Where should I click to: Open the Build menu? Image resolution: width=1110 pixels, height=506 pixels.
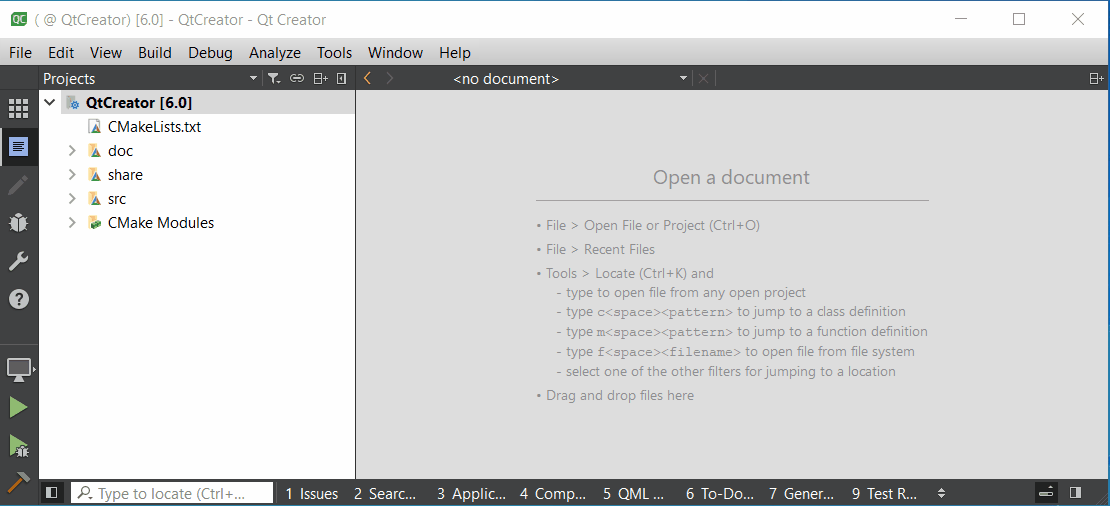155,52
